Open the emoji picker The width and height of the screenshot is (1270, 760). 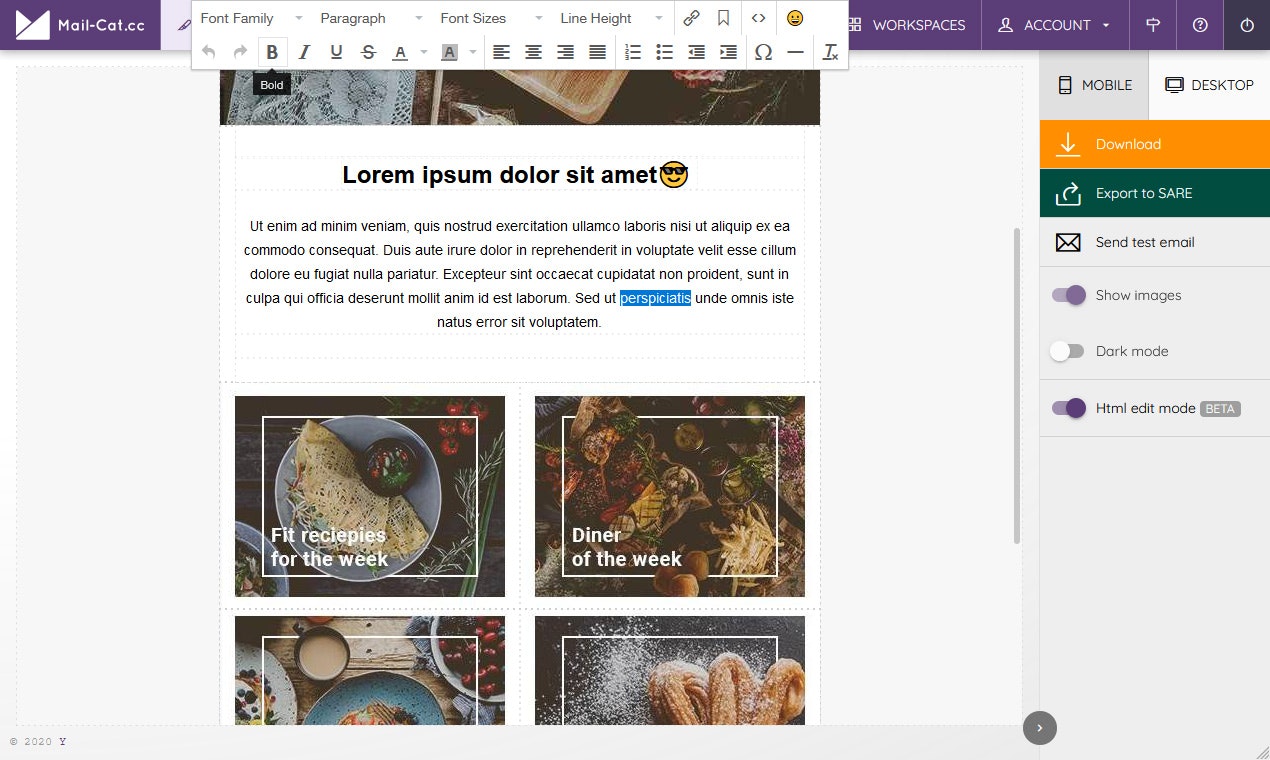795,17
